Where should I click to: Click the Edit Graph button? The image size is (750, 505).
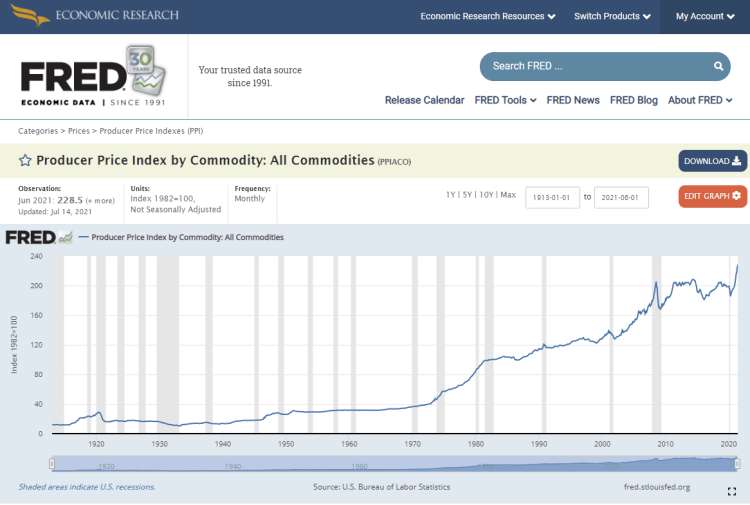[712, 196]
